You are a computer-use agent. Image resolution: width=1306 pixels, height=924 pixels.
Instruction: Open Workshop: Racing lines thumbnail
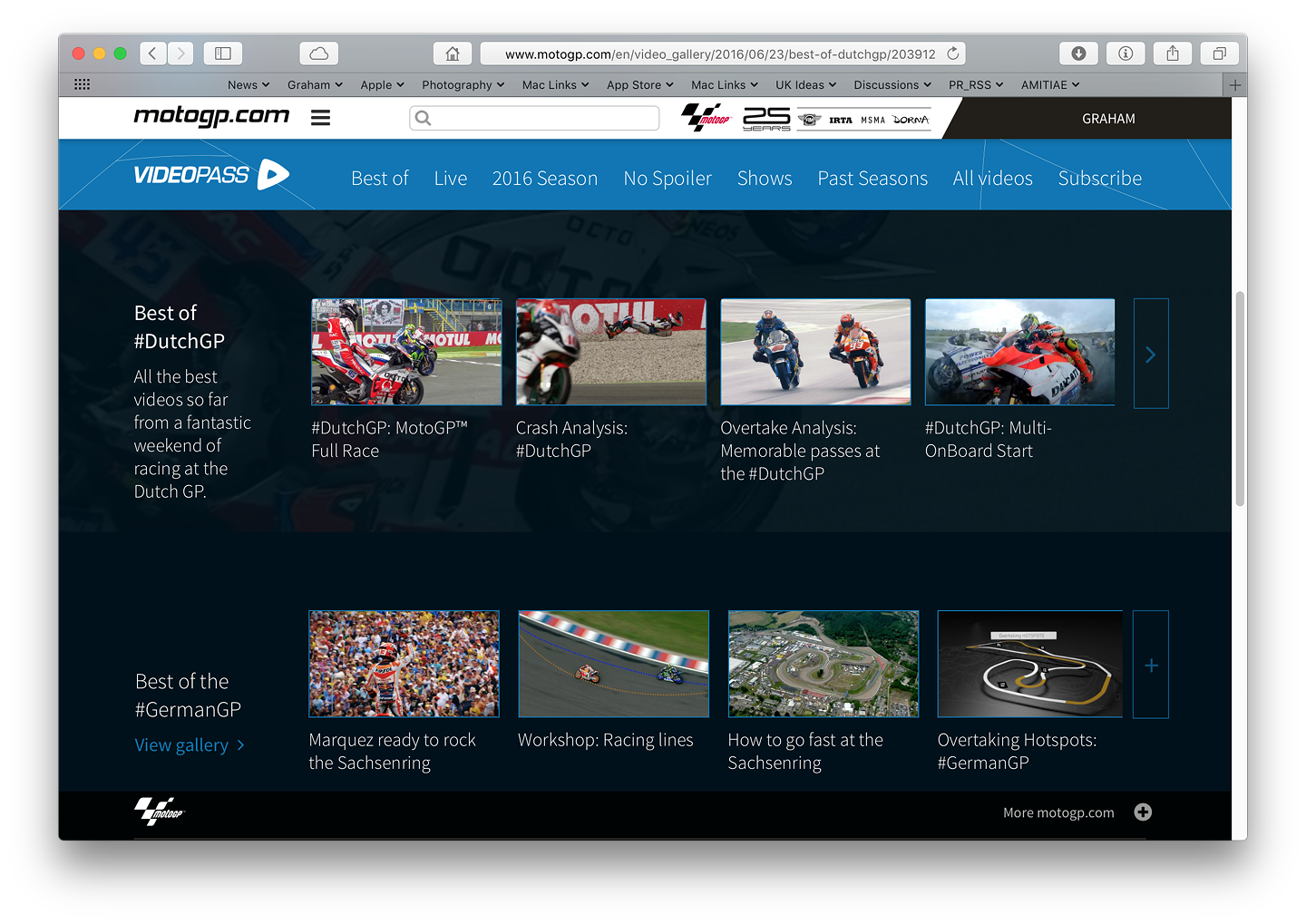(614, 664)
